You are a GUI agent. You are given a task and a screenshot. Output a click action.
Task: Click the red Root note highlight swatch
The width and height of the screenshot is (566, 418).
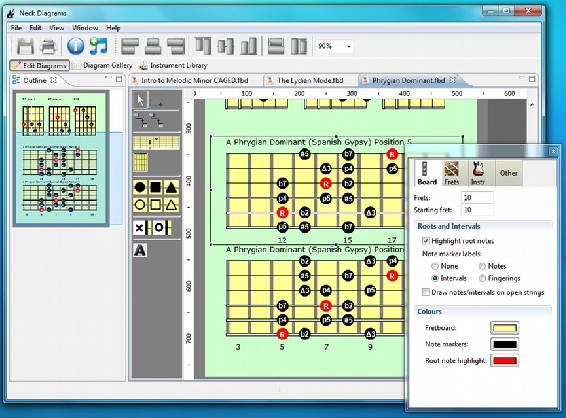click(x=505, y=360)
